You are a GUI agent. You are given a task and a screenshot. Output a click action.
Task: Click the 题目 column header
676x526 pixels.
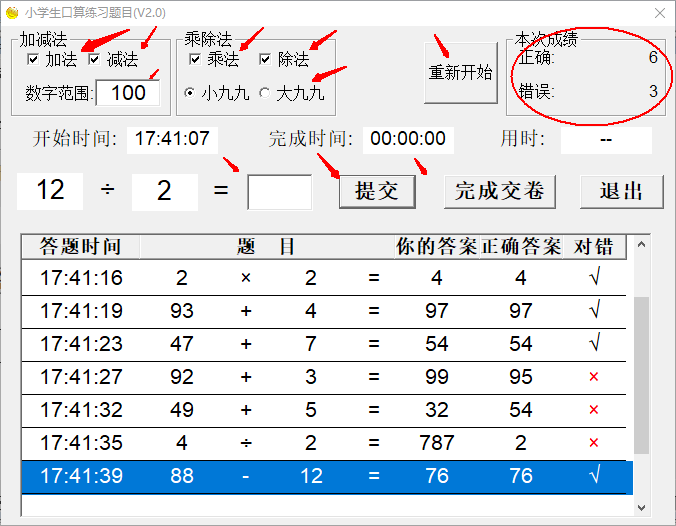(266, 247)
